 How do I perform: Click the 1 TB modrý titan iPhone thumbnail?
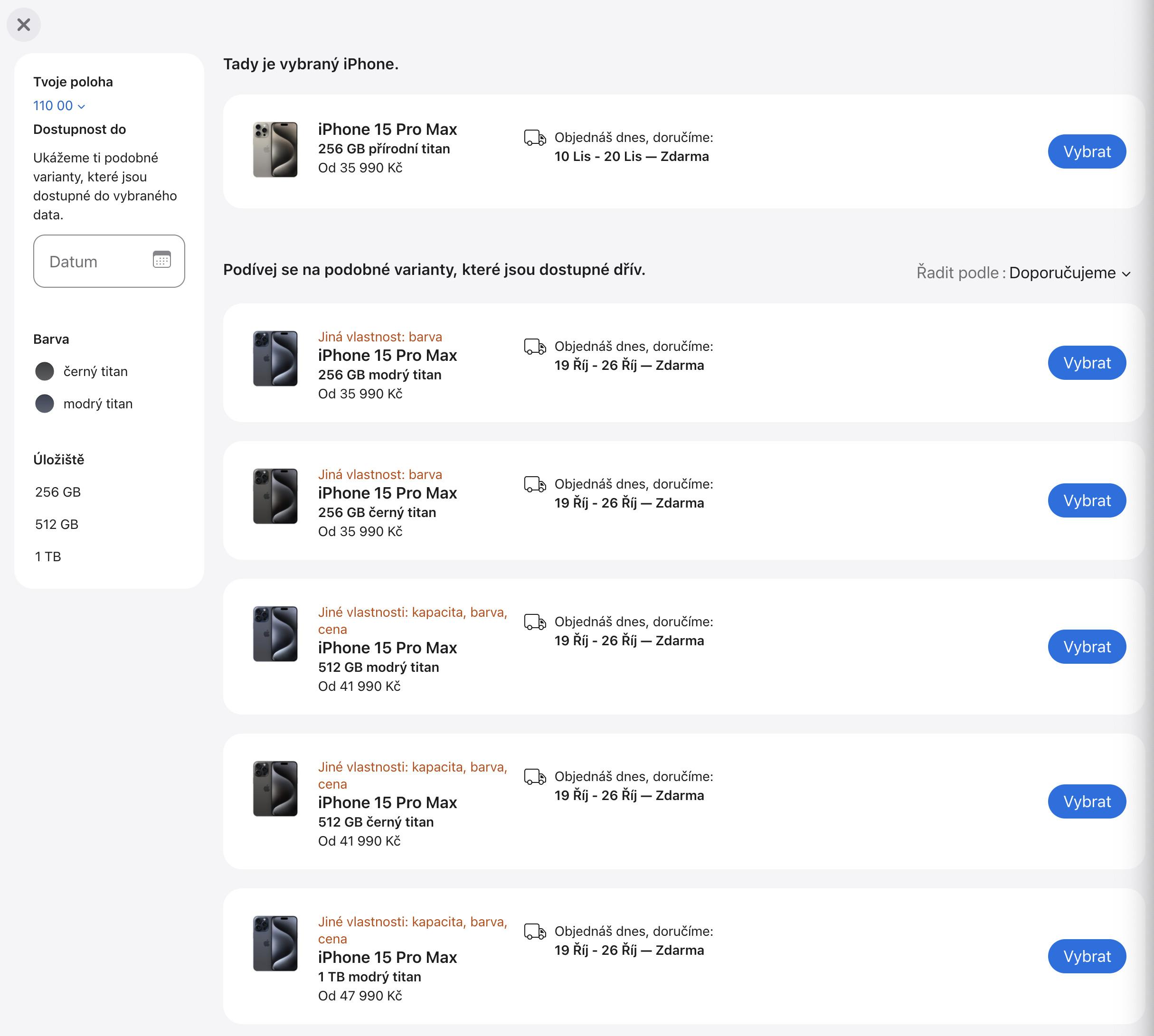[275, 944]
